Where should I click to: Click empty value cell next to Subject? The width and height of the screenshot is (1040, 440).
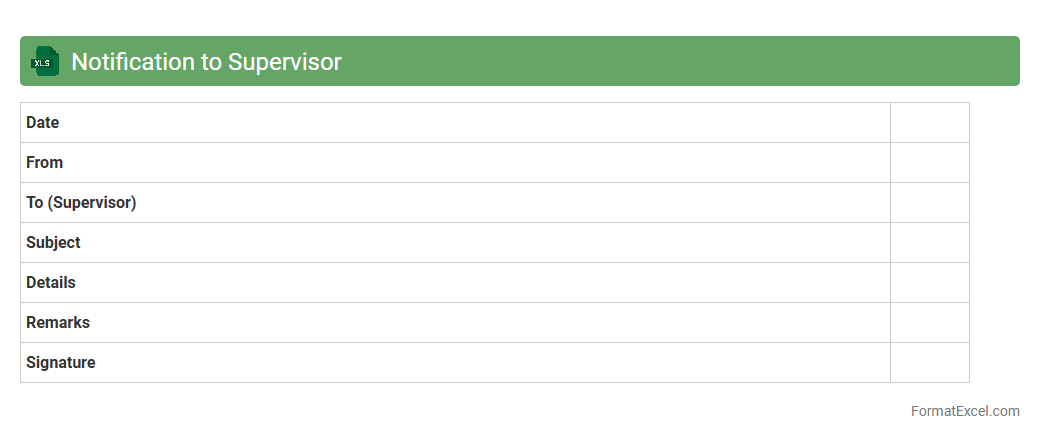[x=929, y=243]
